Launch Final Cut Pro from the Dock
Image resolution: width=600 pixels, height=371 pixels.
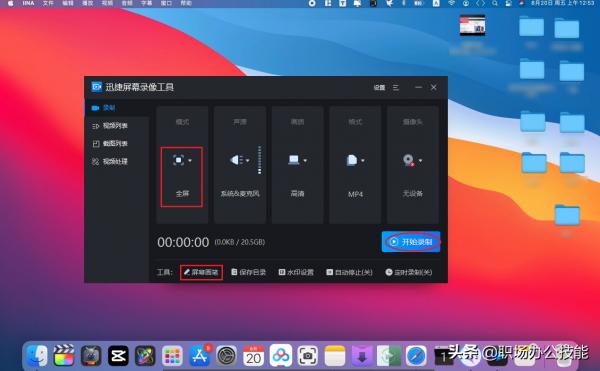[x=64, y=356]
